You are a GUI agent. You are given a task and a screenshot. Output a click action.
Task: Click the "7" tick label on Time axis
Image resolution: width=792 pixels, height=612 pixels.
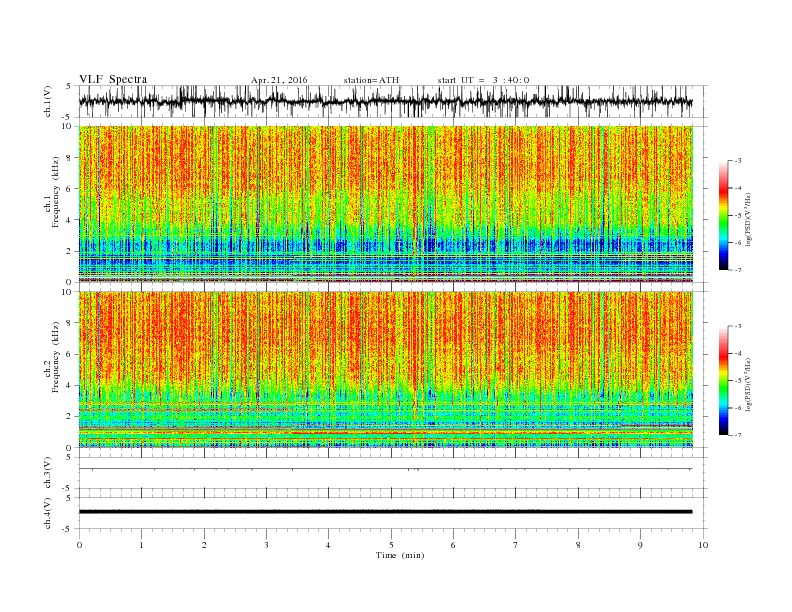(x=515, y=545)
